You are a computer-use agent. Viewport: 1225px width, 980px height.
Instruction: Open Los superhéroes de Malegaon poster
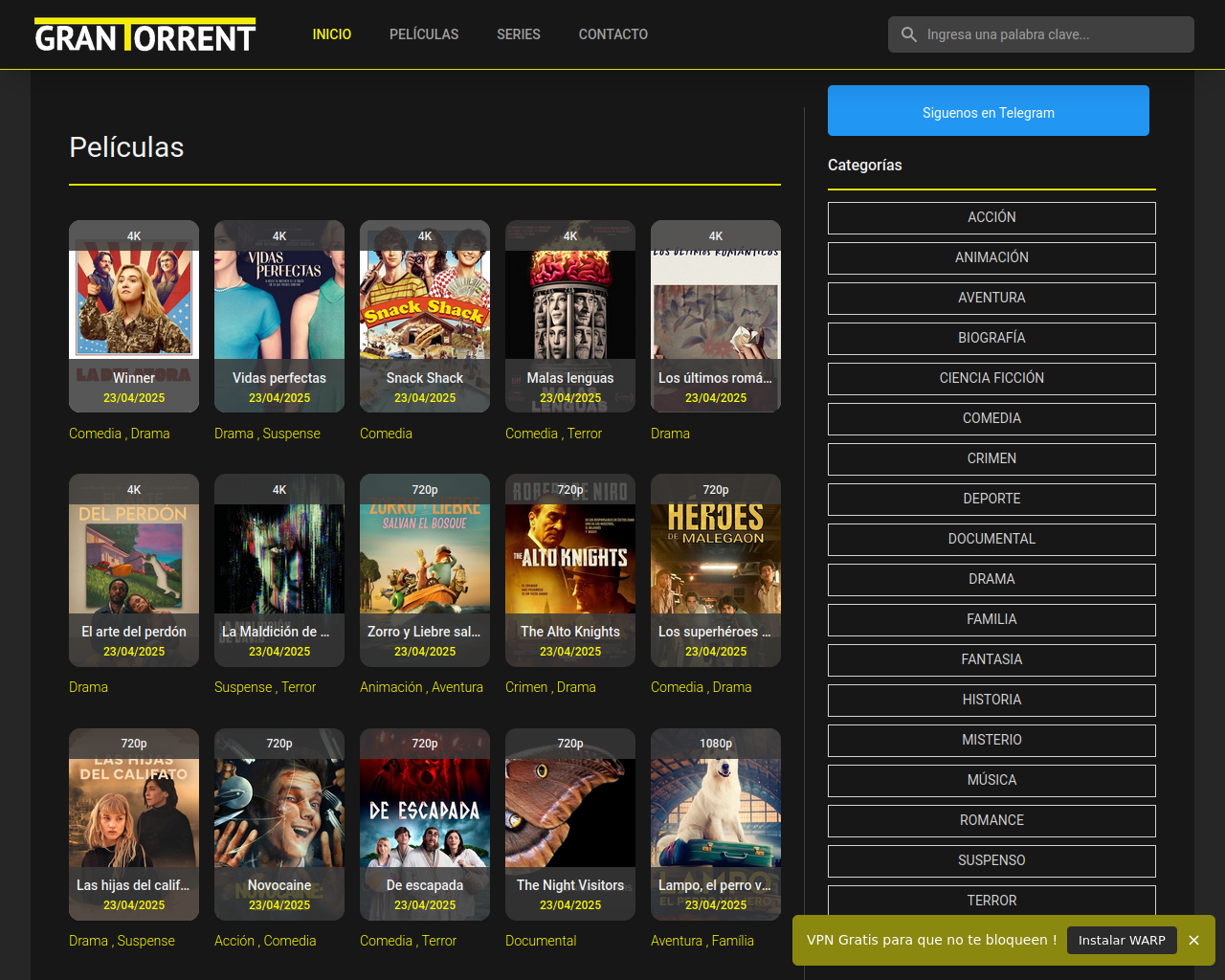(x=716, y=570)
